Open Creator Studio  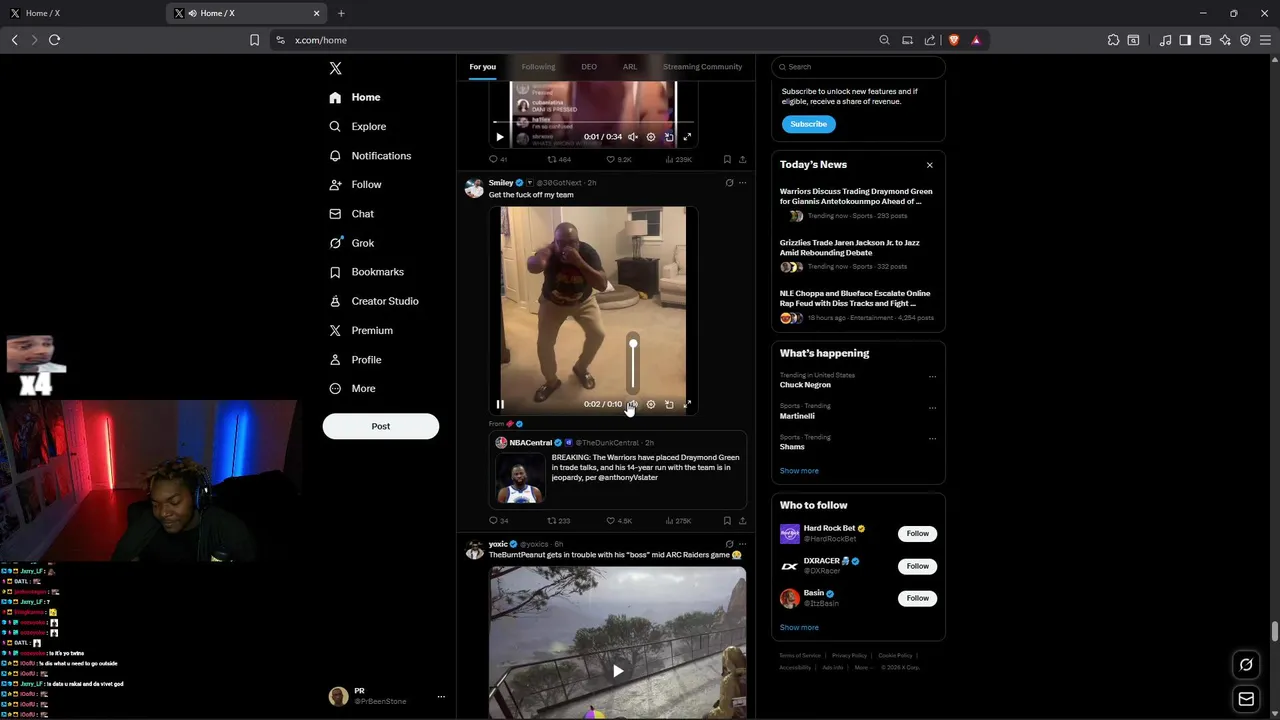pos(373,301)
